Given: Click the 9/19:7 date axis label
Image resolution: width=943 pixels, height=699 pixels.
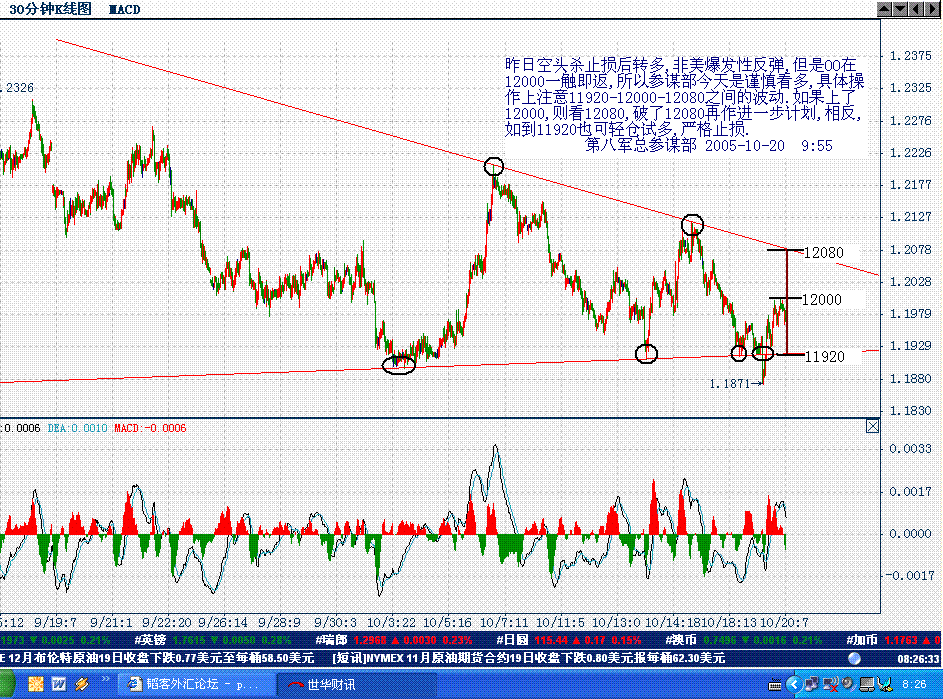Looking at the screenshot, I should point(55,622).
